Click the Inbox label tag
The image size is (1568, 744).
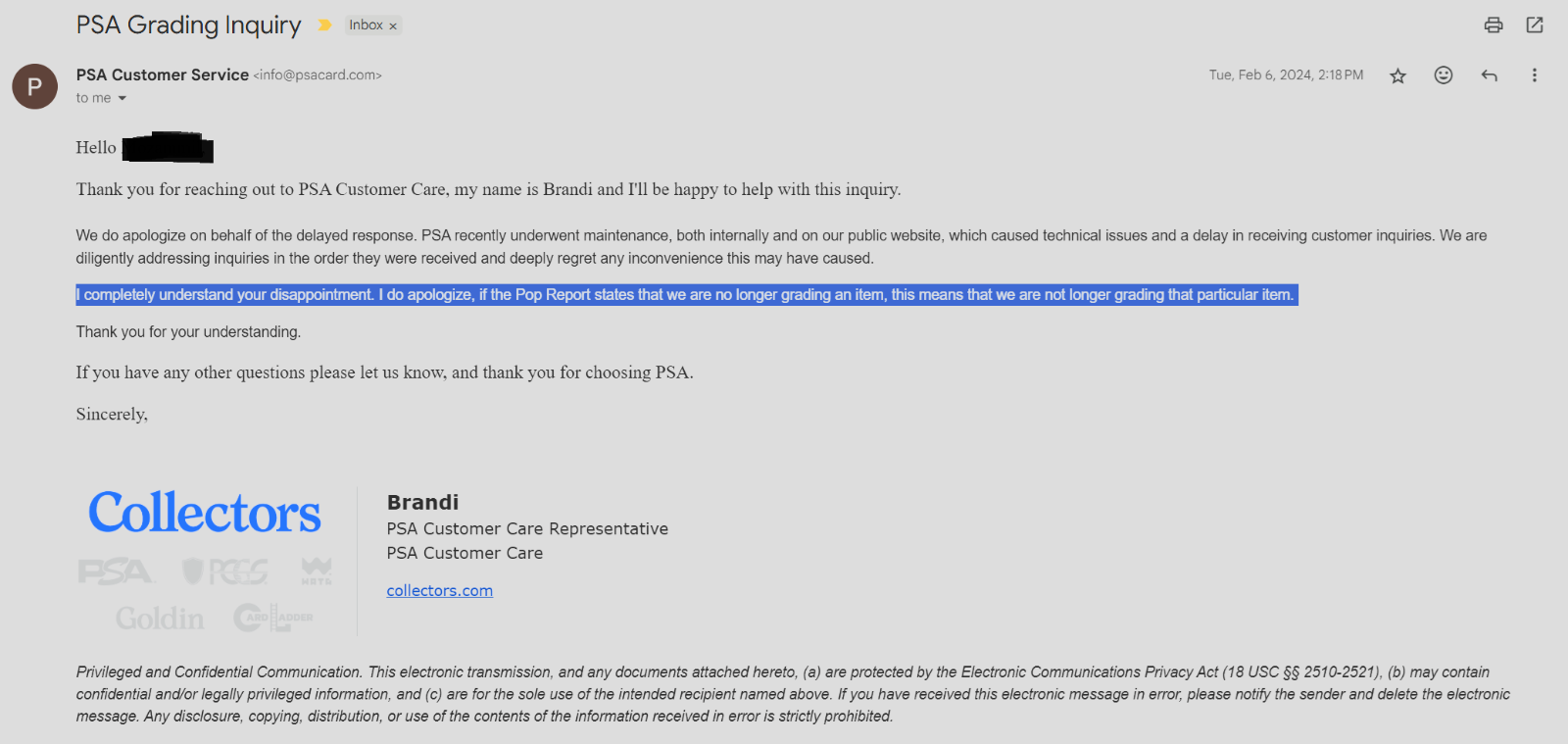click(366, 25)
